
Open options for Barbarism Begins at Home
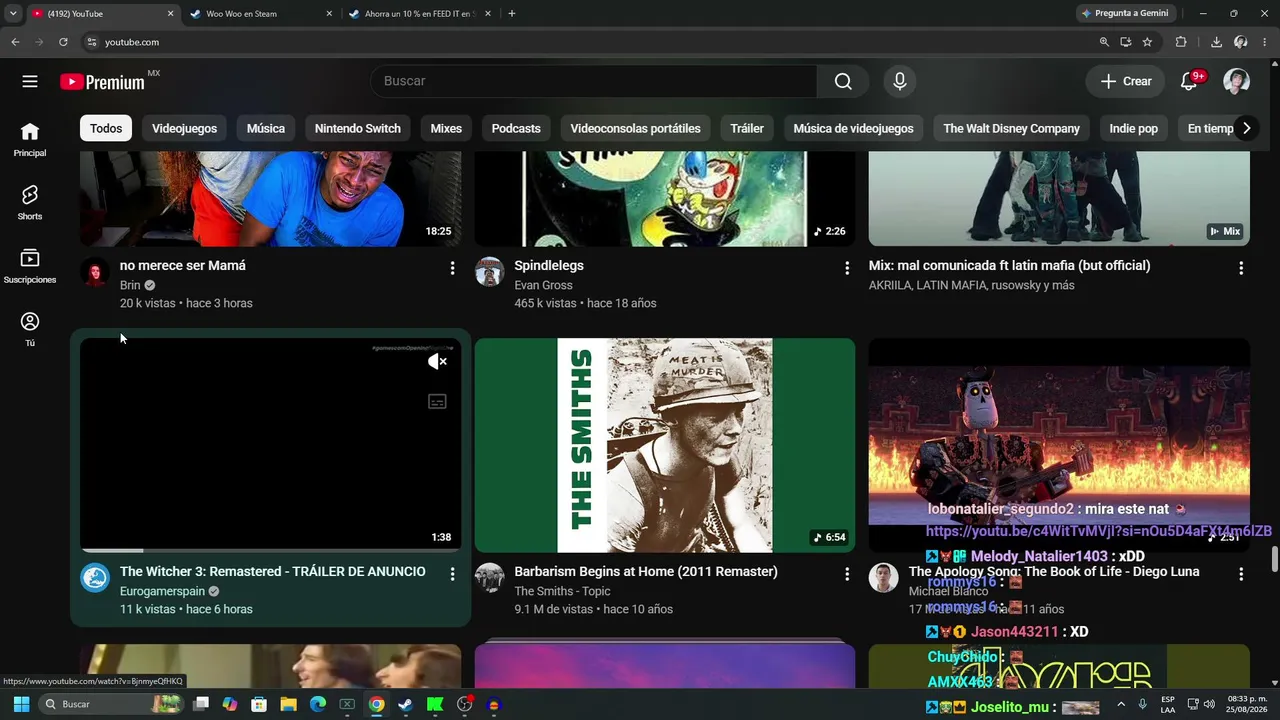[847, 574]
